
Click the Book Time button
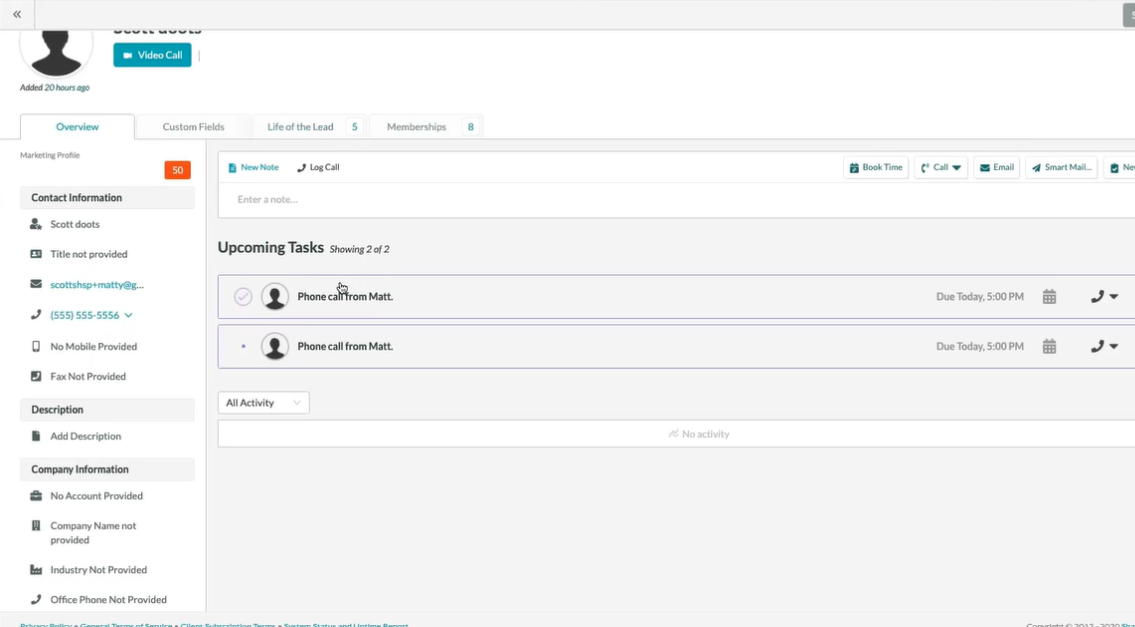(876, 168)
